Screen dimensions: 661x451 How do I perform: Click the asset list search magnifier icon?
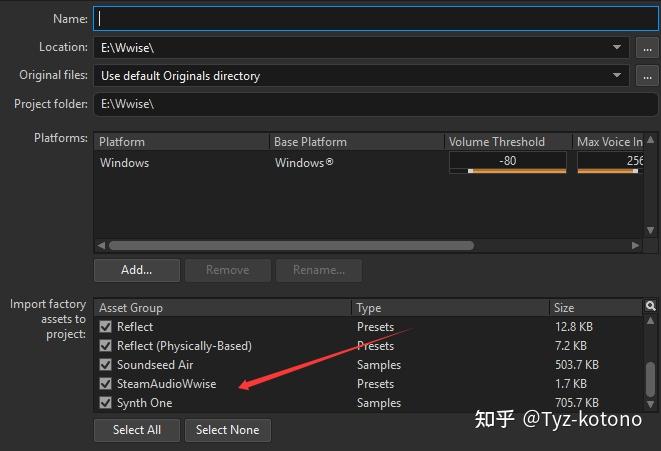tap(650, 306)
